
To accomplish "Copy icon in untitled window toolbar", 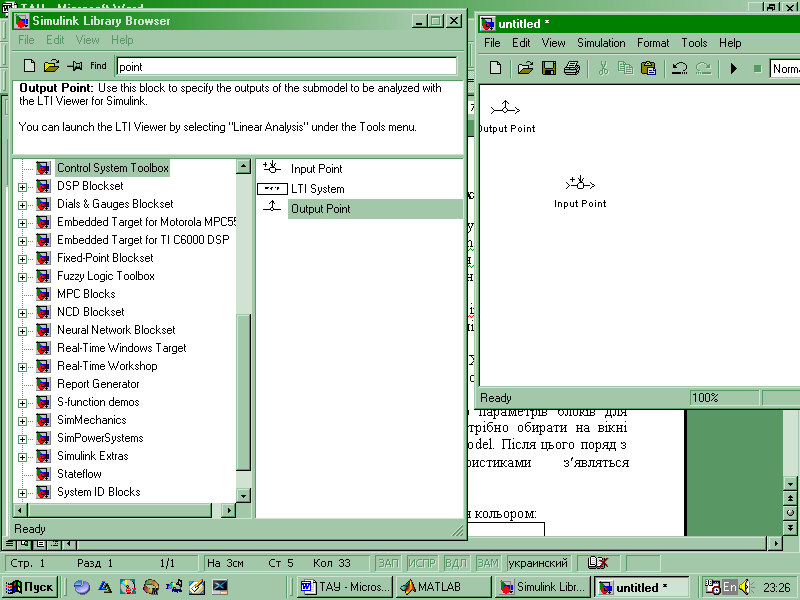I will tap(626, 68).
